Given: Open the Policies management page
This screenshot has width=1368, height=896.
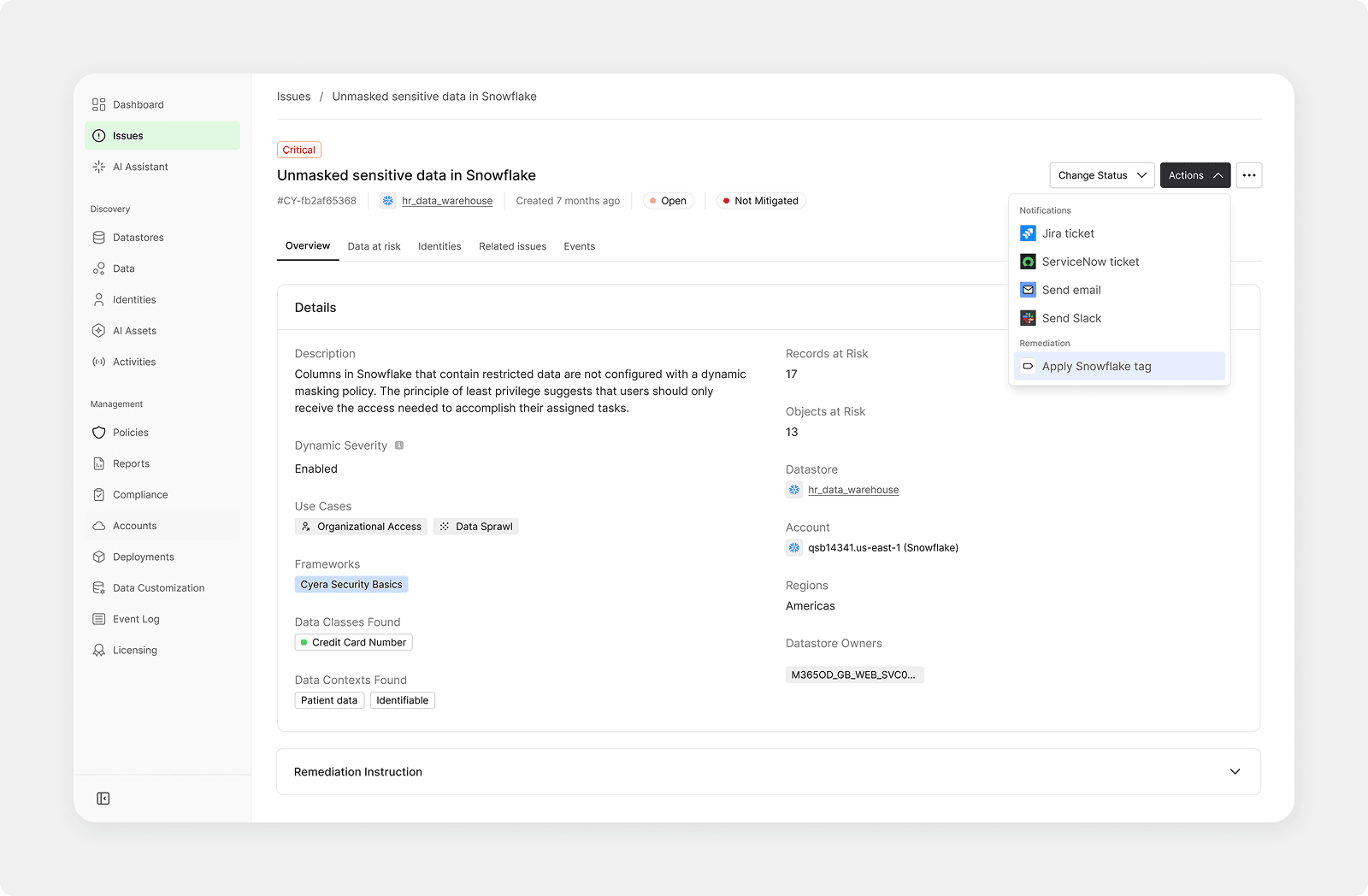Looking at the screenshot, I should [131, 432].
